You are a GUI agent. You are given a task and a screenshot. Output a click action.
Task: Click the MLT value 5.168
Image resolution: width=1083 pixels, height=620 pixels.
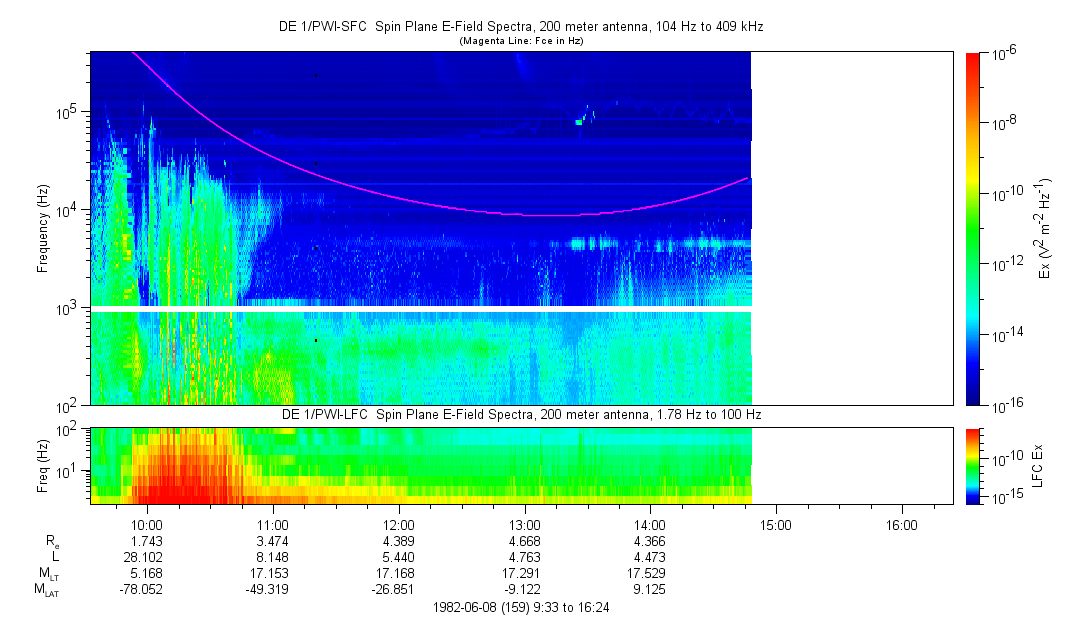(x=147, y=573)
